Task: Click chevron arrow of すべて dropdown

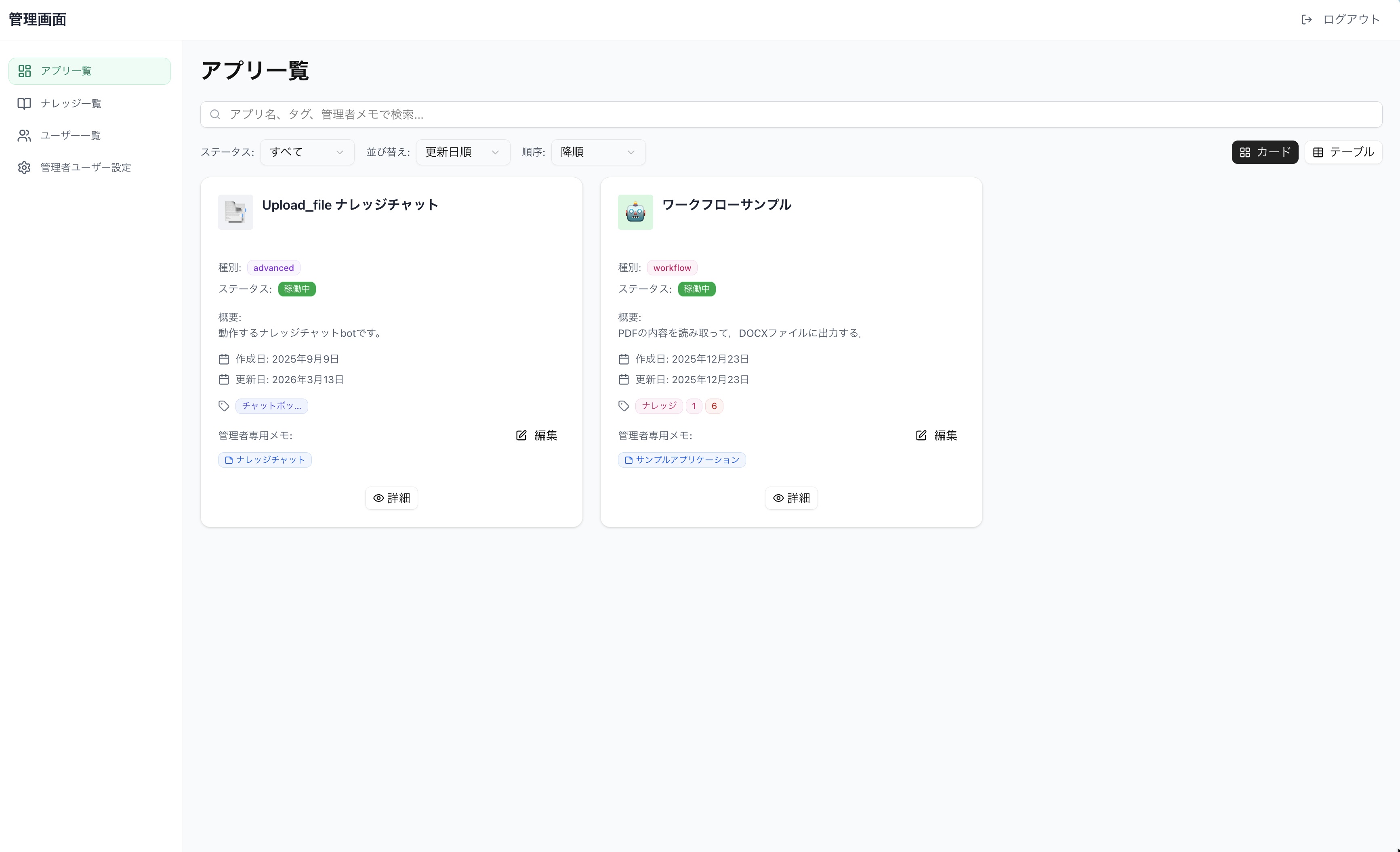Action: pos(340,152)
